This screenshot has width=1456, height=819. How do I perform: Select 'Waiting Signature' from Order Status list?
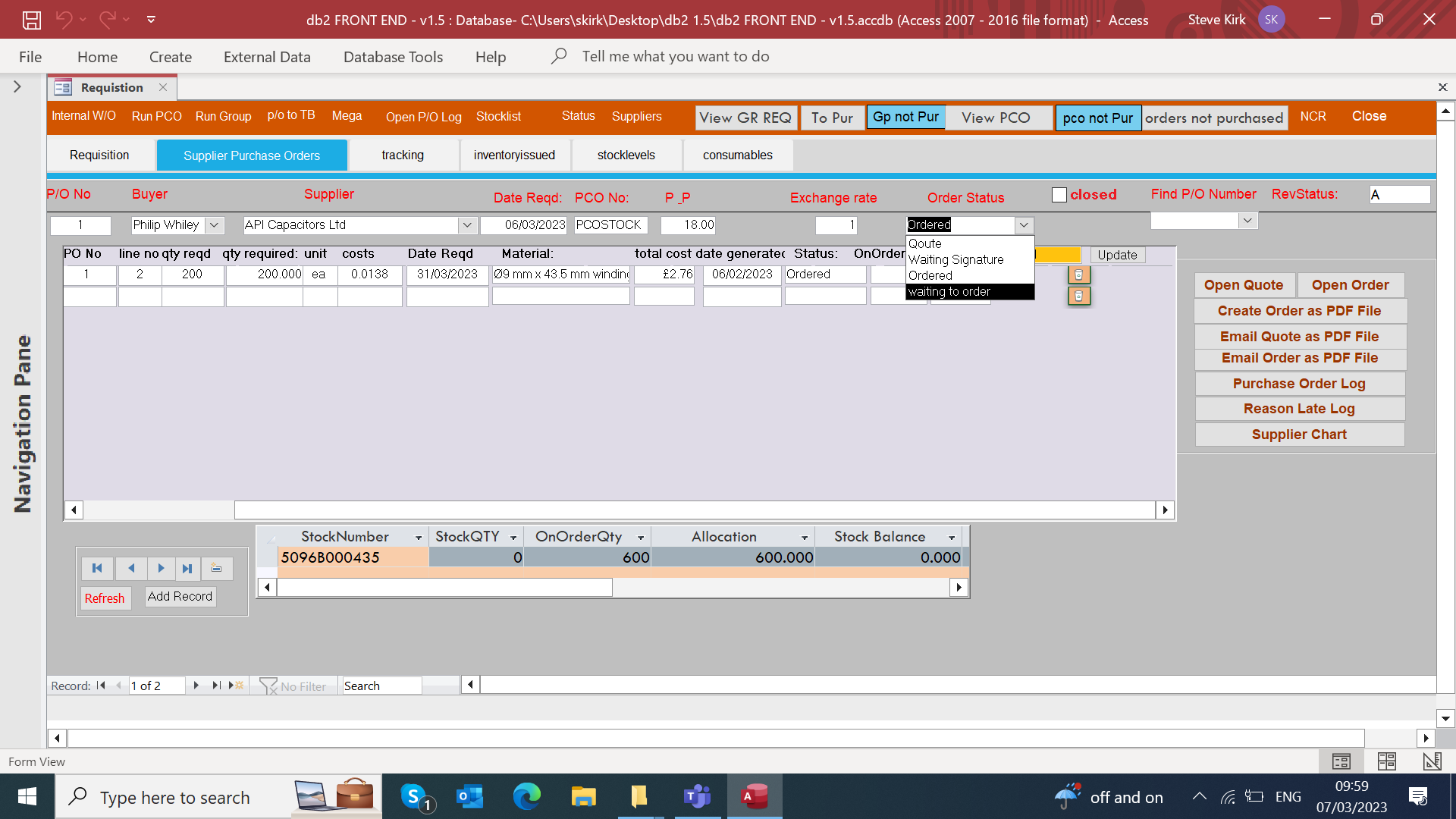pyautogui.click(x=955, y=259)
